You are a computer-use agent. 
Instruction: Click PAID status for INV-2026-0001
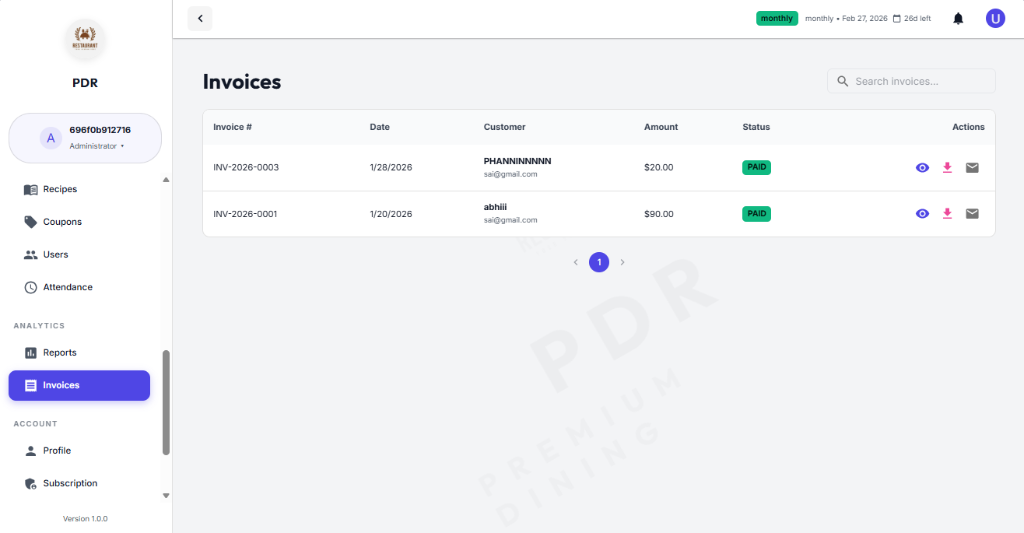tap(756, 214)
